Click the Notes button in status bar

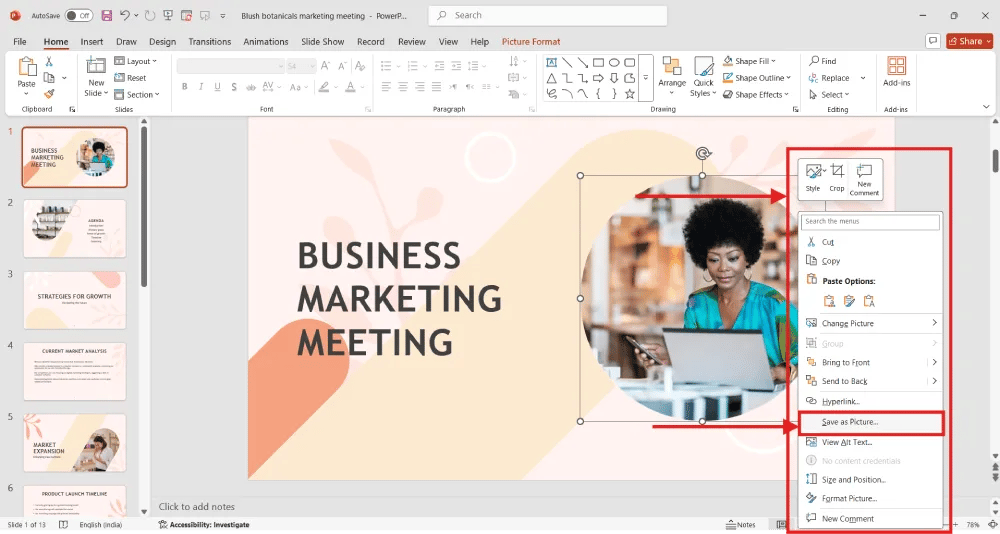click(740, 524)
